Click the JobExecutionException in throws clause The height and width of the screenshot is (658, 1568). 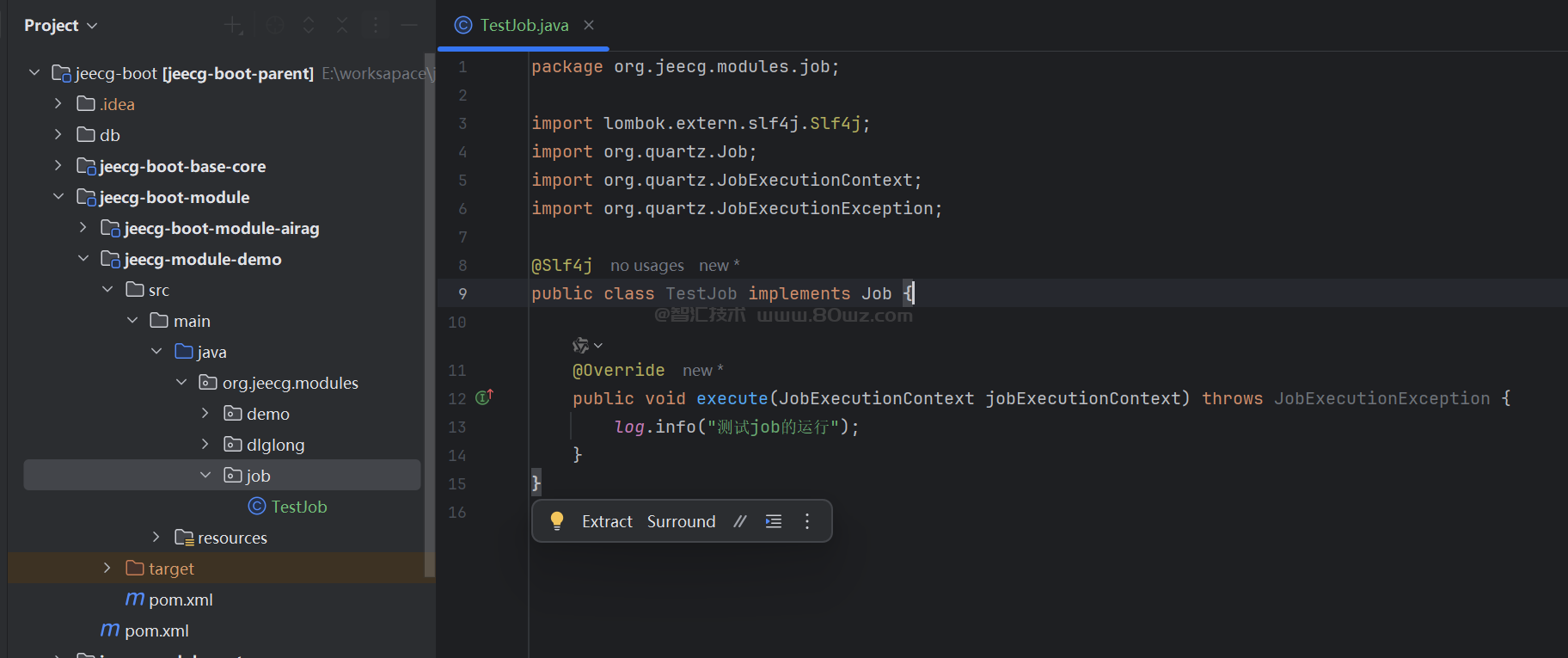1381,398
